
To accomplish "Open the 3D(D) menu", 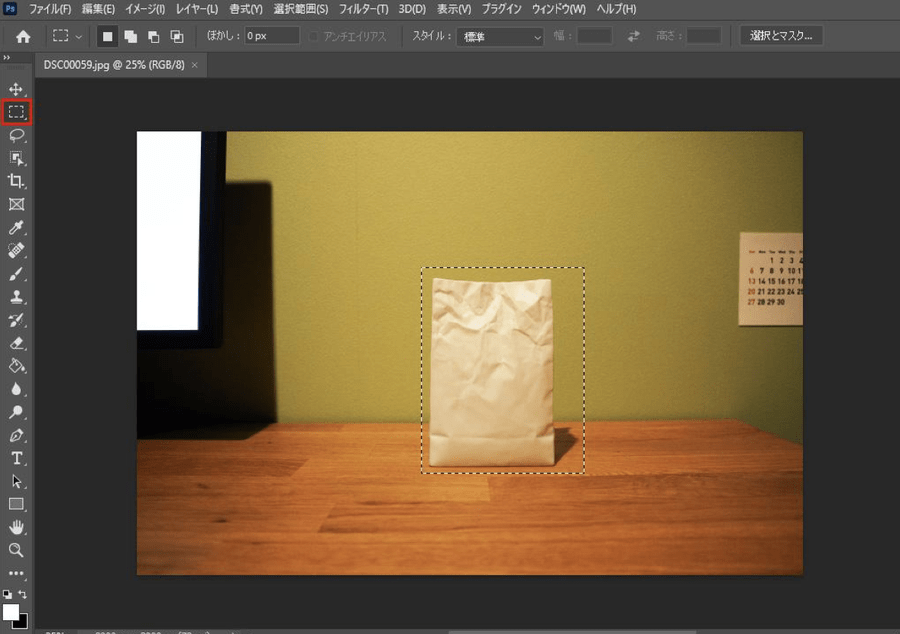I will (412, 9).
